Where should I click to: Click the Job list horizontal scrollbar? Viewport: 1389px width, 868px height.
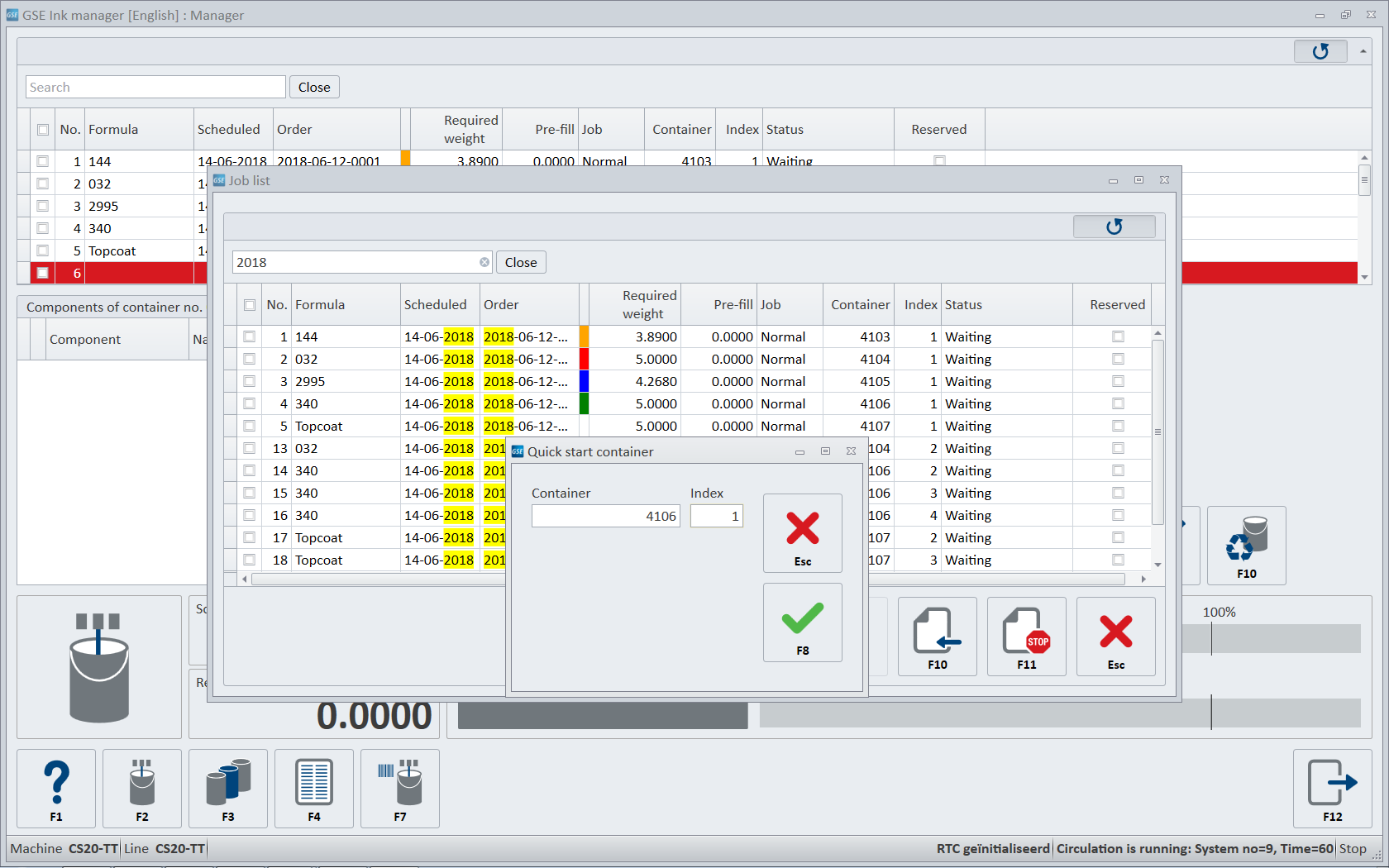[688, 579]
